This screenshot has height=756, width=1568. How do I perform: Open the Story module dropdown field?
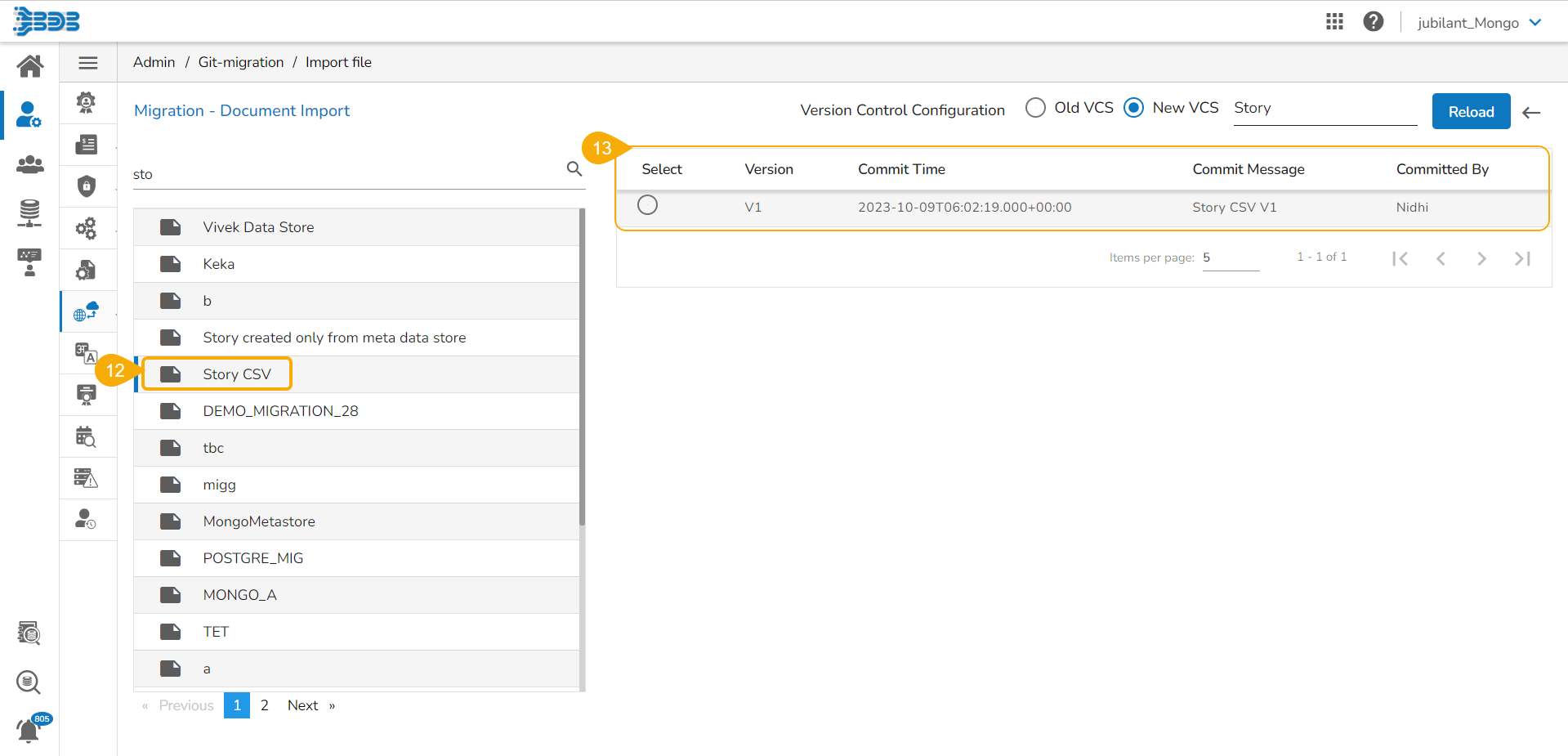(1324, 109)
